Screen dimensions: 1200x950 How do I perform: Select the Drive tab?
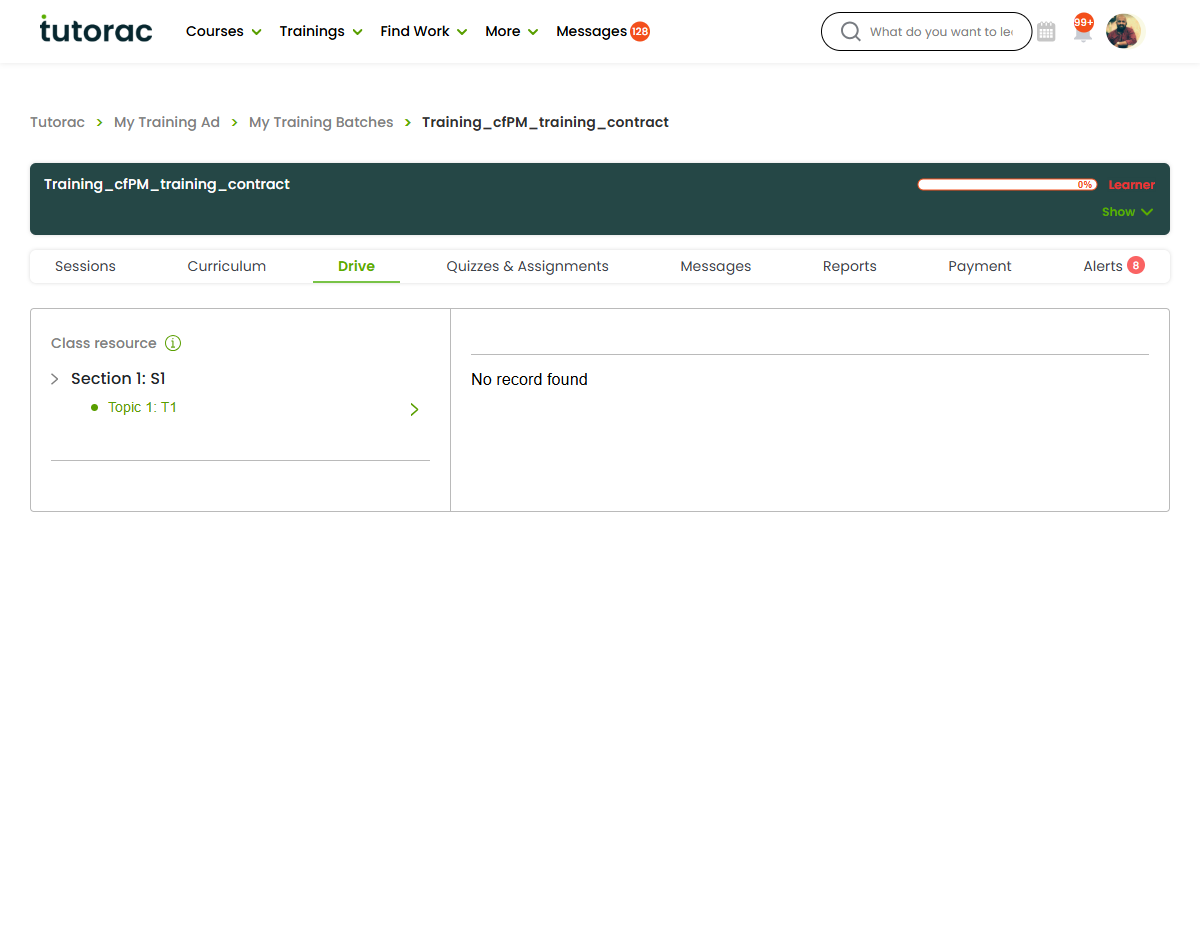point(356,266)
